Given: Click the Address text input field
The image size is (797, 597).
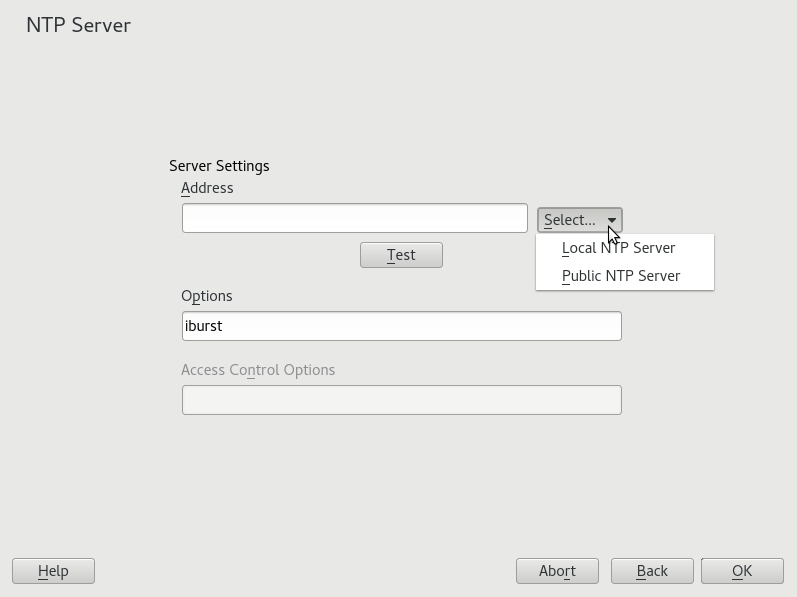Looking at the screenshot, I should click(x=354, y=218).
